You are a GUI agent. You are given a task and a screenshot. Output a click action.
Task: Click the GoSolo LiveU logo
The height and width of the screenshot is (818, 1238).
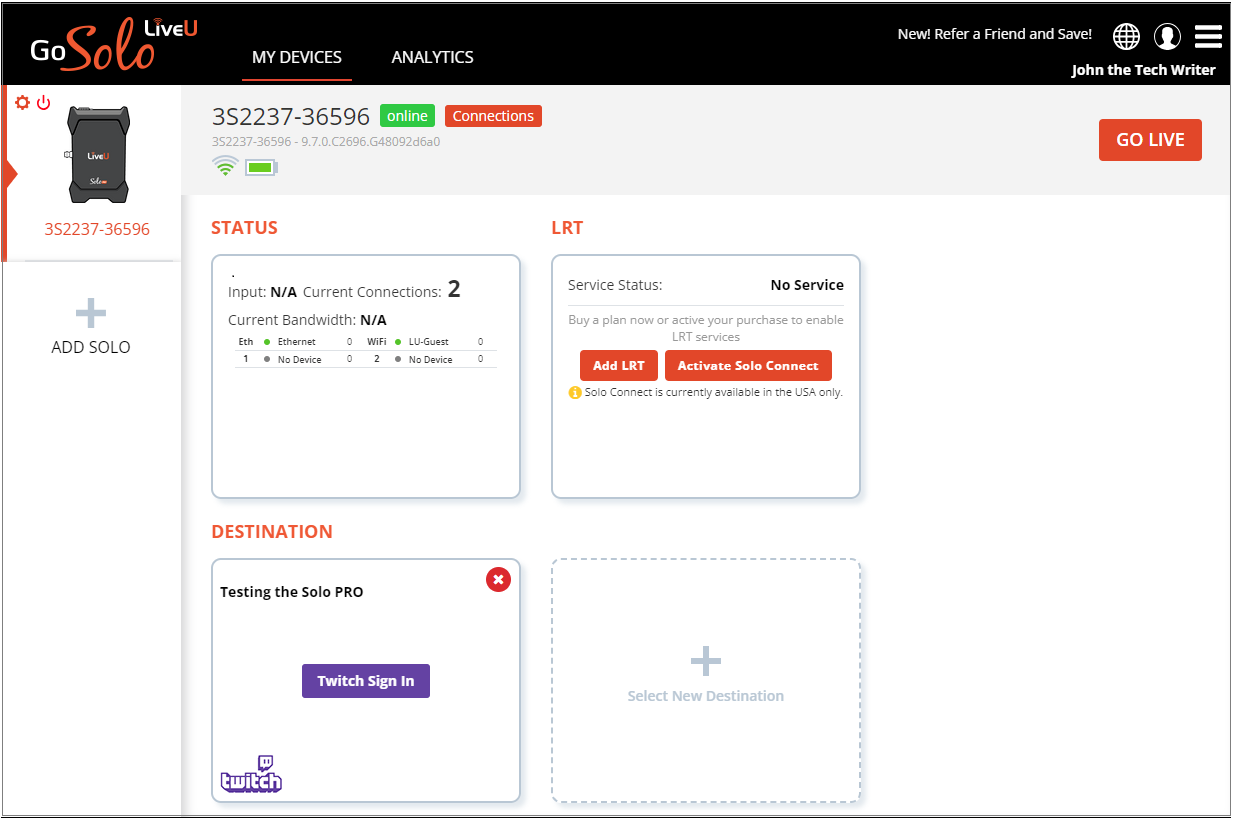click(x=113, y=45)
